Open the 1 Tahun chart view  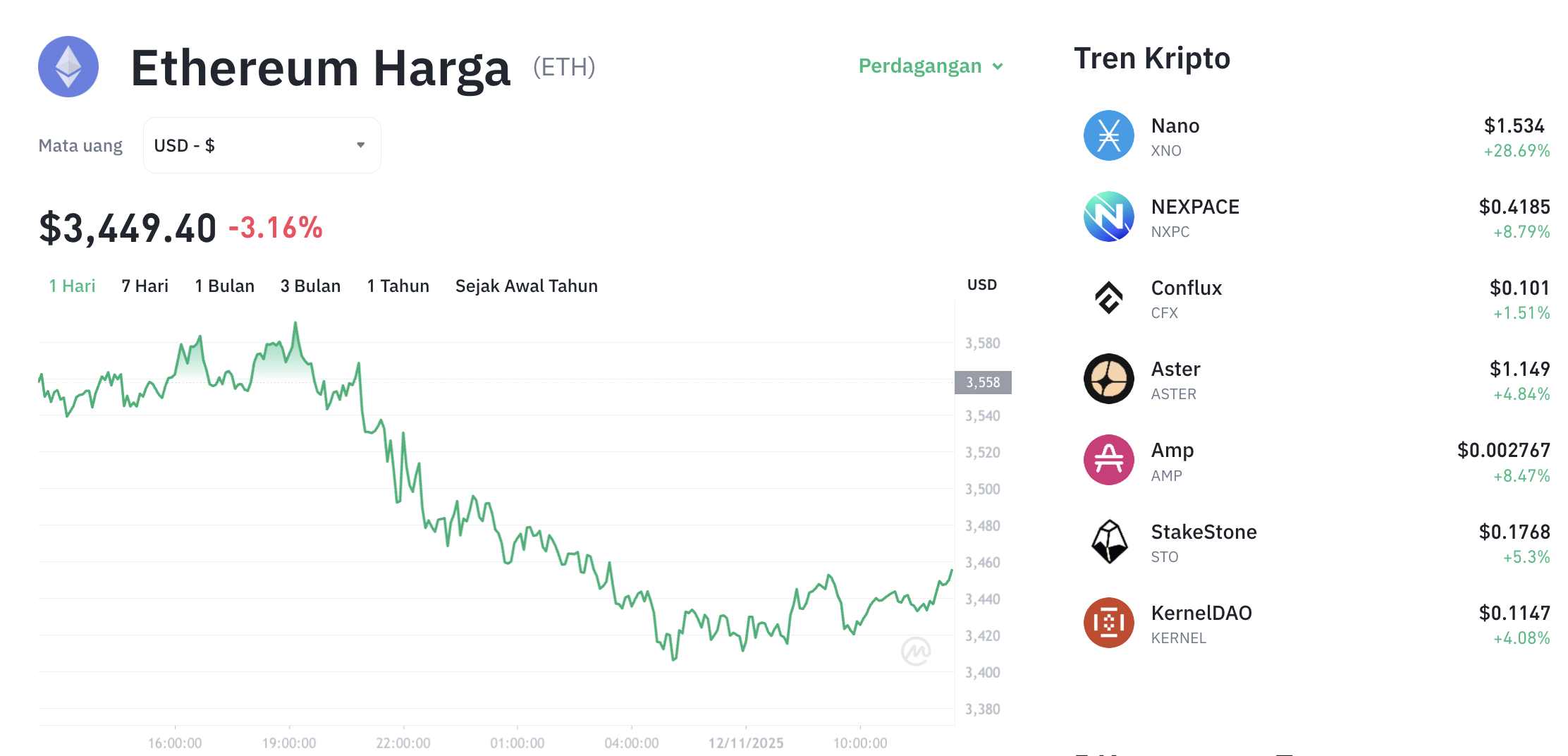398,286
